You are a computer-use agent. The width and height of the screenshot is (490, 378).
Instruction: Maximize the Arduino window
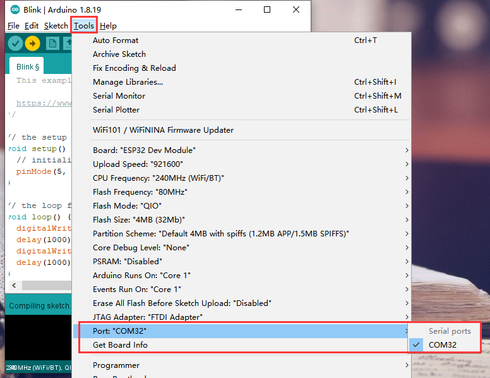[x=267, y=10]
